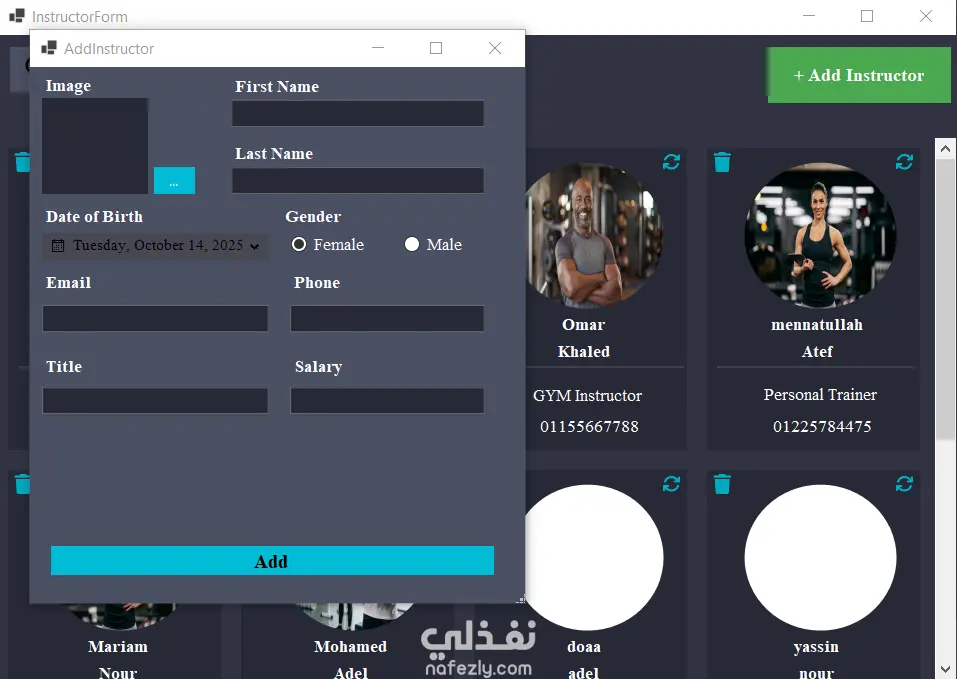Screen dimensions: 957x679
Task: Click the scrollbar up arrow
Action: [x=945, y=148]
